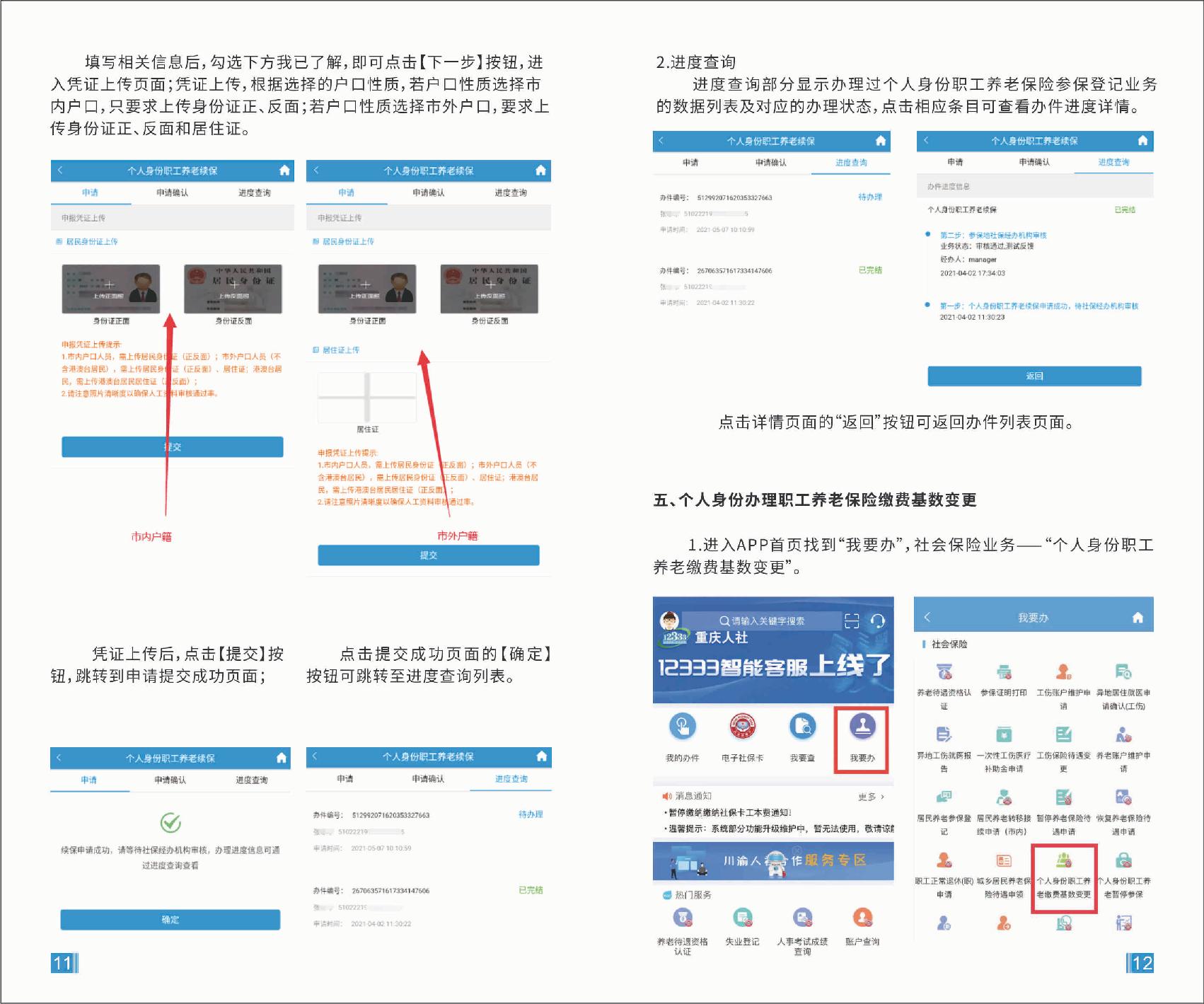
Task: Tap the 我要办 stamp icon on homepage
Action: (862, 727)
